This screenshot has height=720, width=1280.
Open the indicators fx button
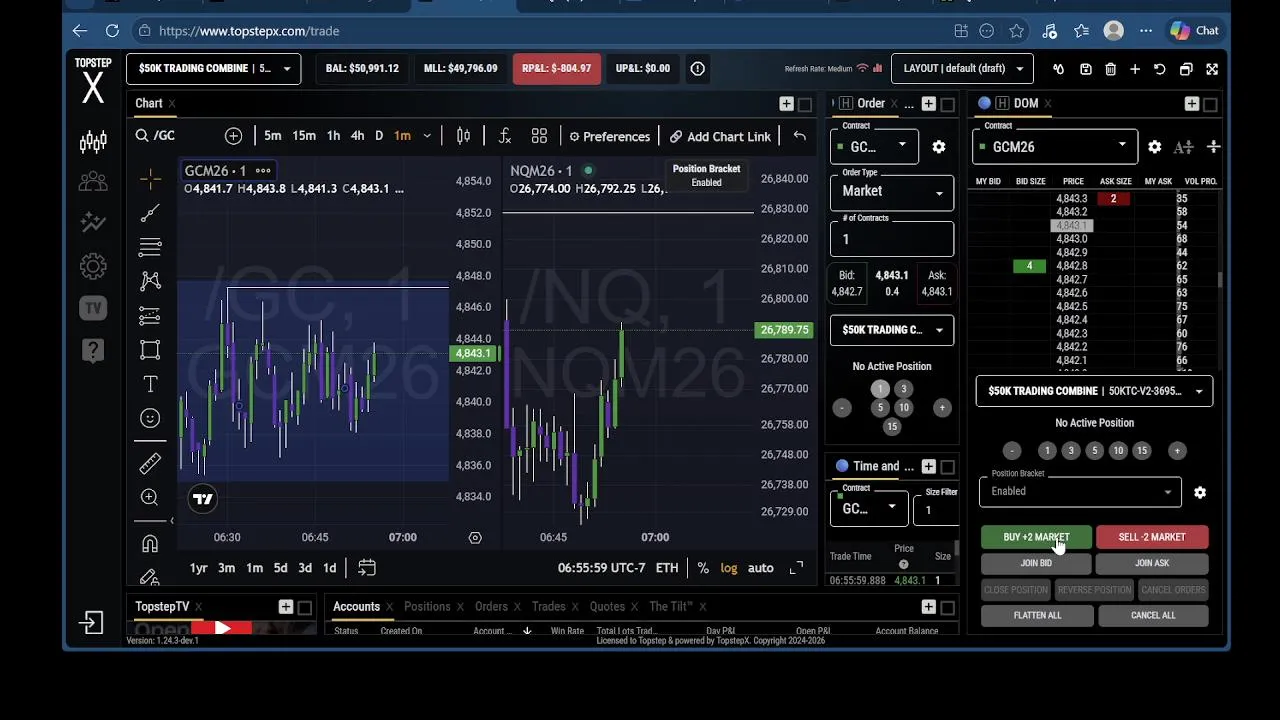tap(505, 136)
